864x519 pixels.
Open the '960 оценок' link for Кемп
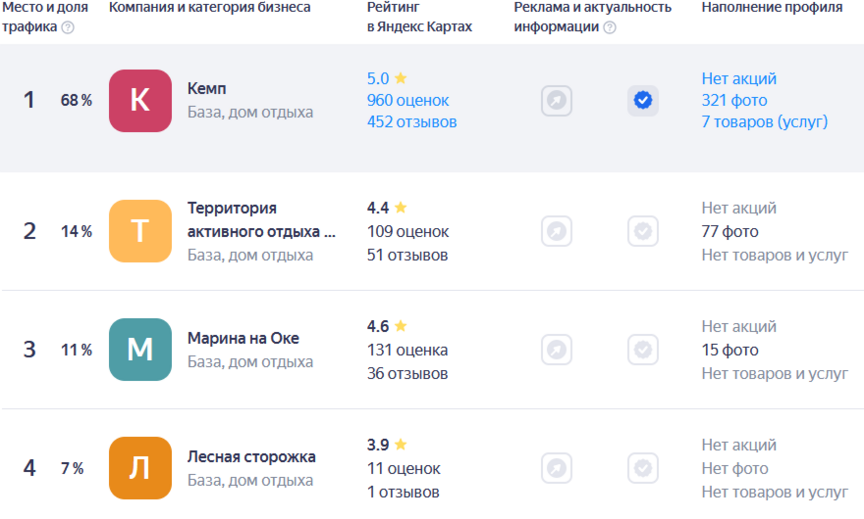pos(408,100)
